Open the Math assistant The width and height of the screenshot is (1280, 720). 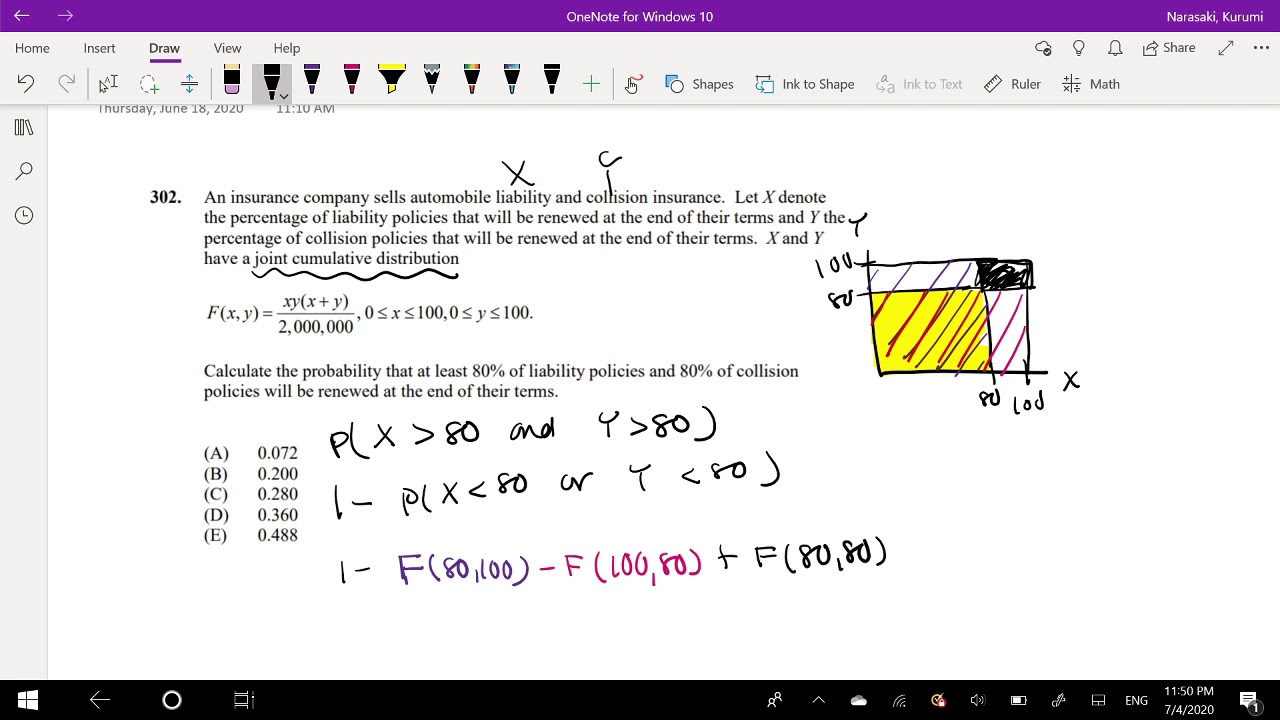(x=1091, y=84)
